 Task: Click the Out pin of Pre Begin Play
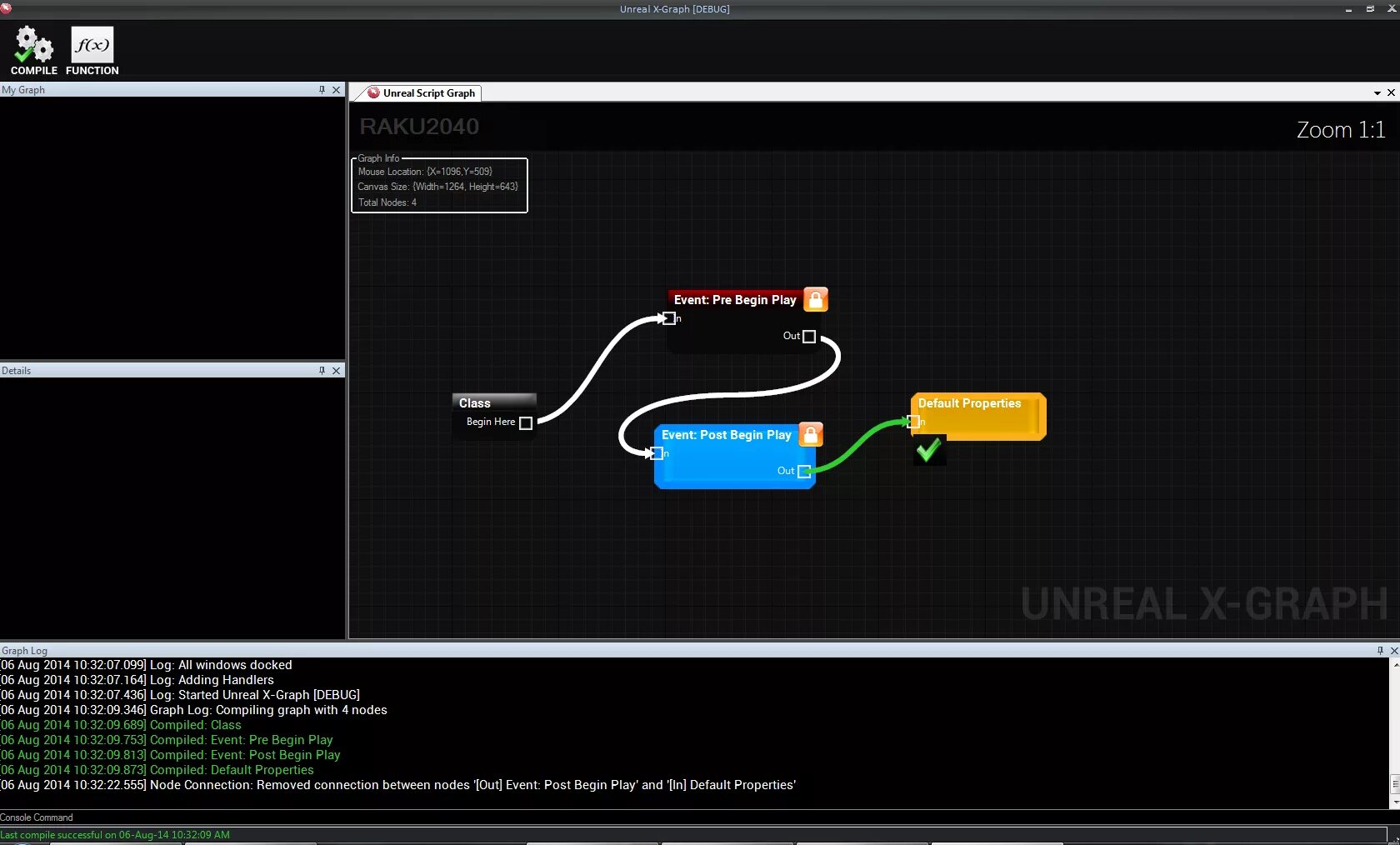click(809, 336)
